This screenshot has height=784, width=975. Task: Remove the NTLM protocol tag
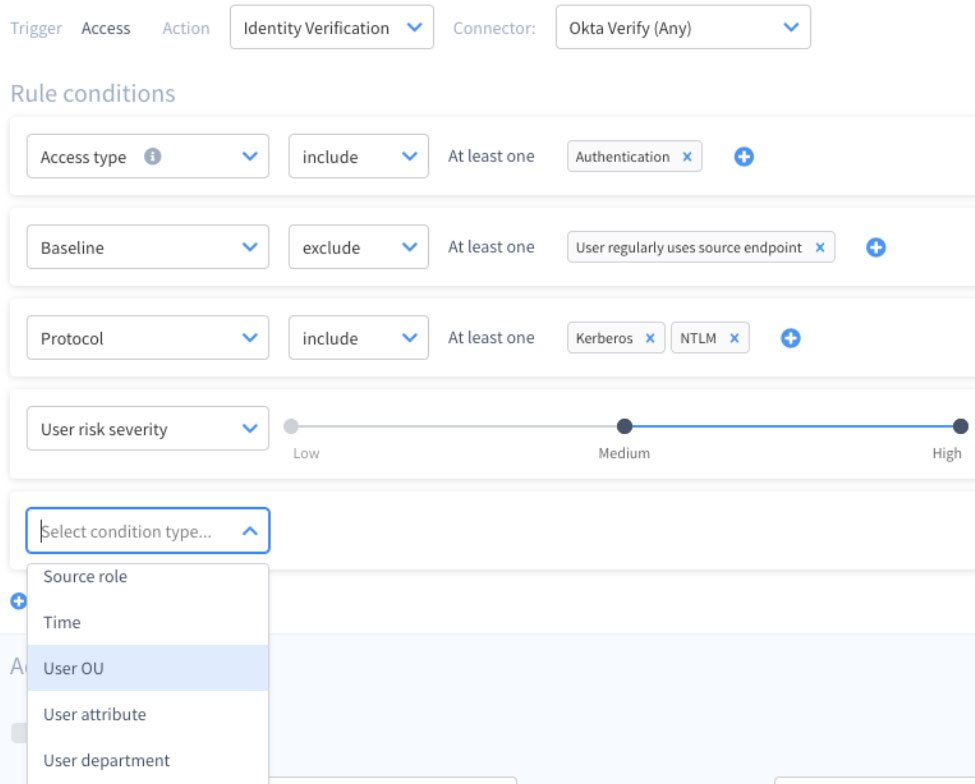point(733,339)
